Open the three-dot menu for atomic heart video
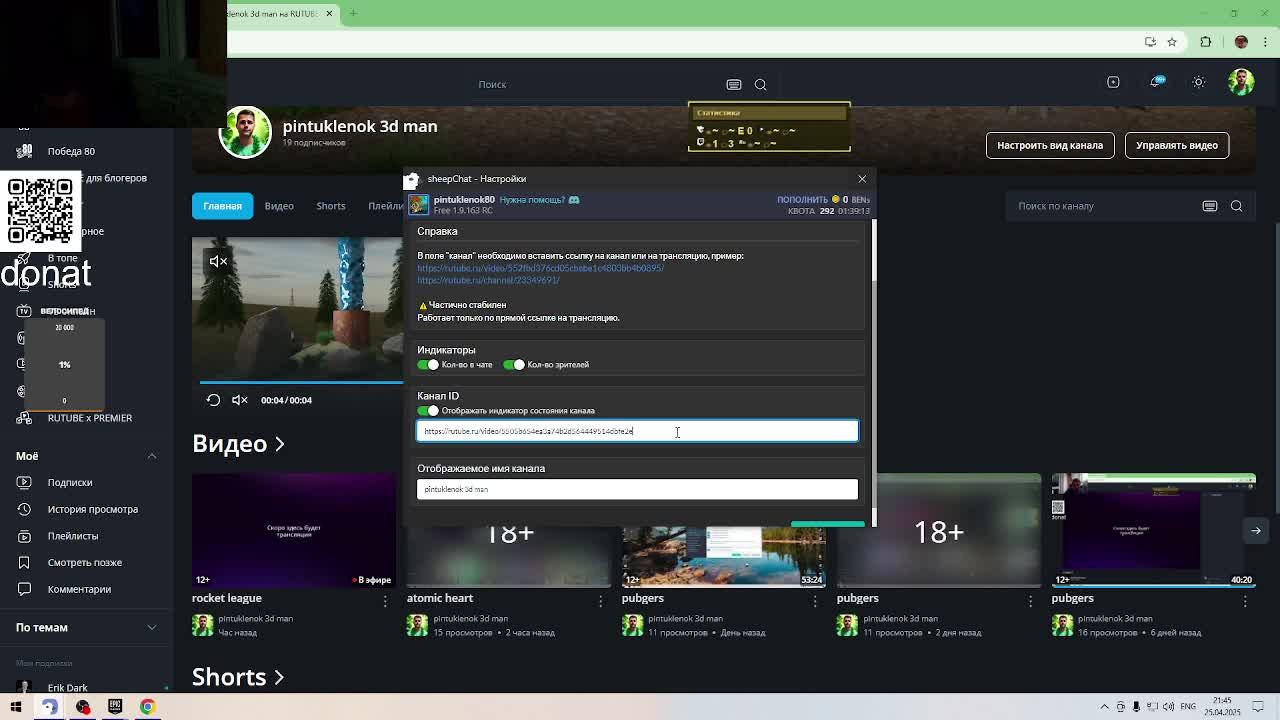This screenshot has height=720, width=1280. pyautogui.click(x=600, y=600)
